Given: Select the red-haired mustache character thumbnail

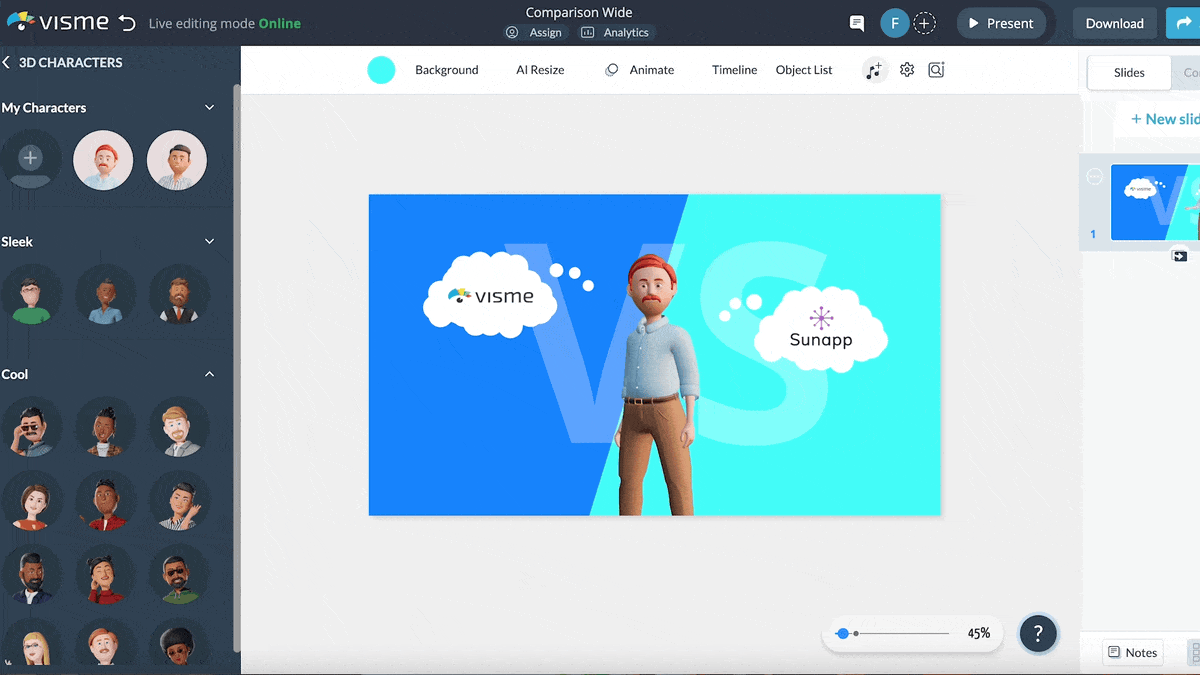Looking at the screenshot, I should (x=103, y=160).
